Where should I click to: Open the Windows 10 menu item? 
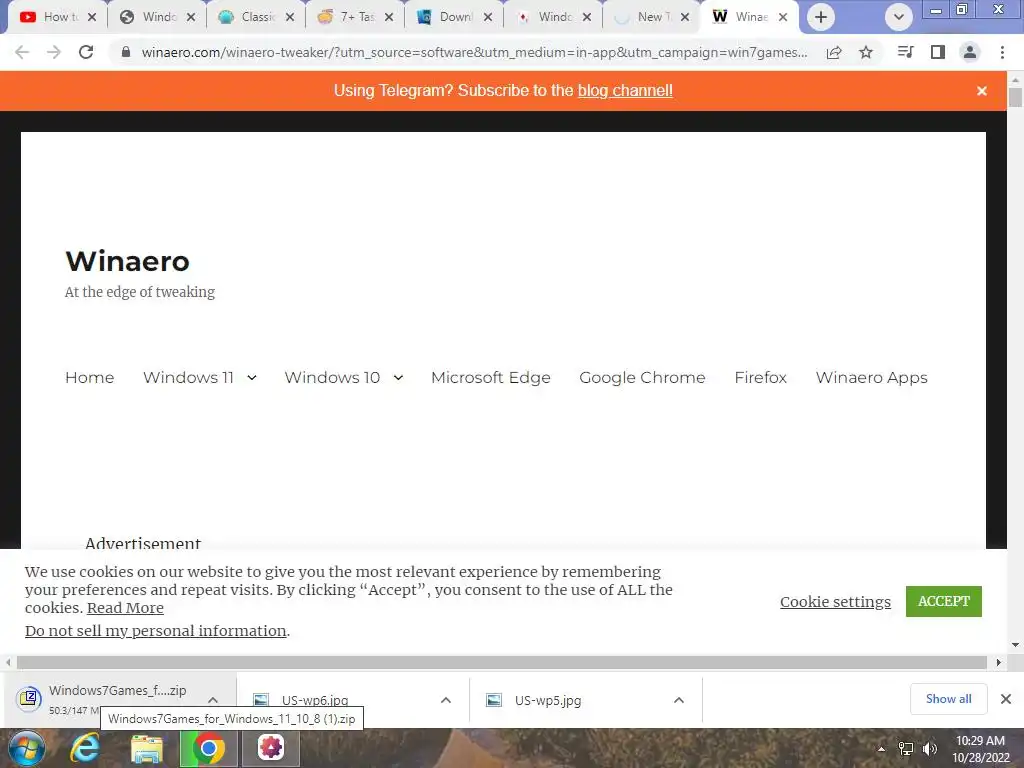[332, 377]
